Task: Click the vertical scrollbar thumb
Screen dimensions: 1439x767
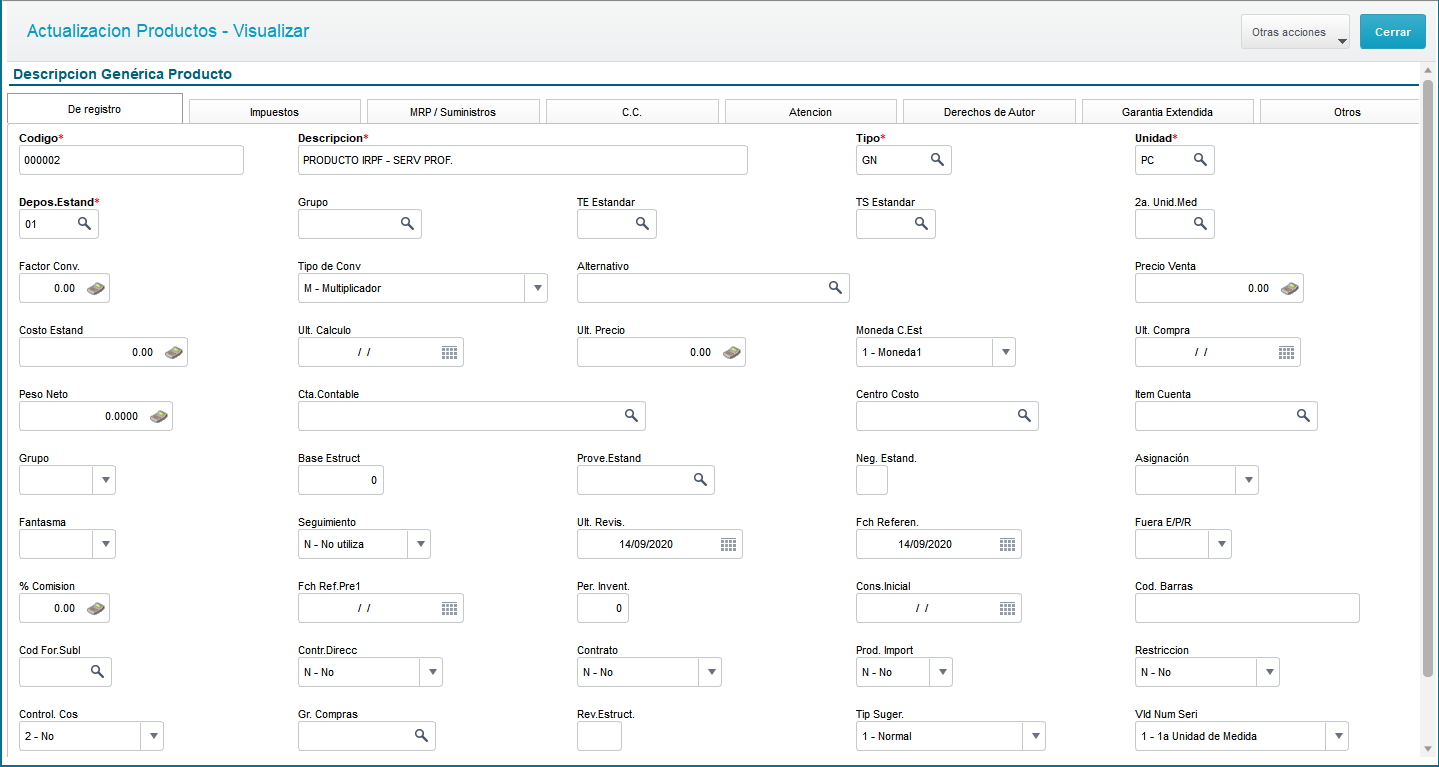Action: coord(1428,377)
